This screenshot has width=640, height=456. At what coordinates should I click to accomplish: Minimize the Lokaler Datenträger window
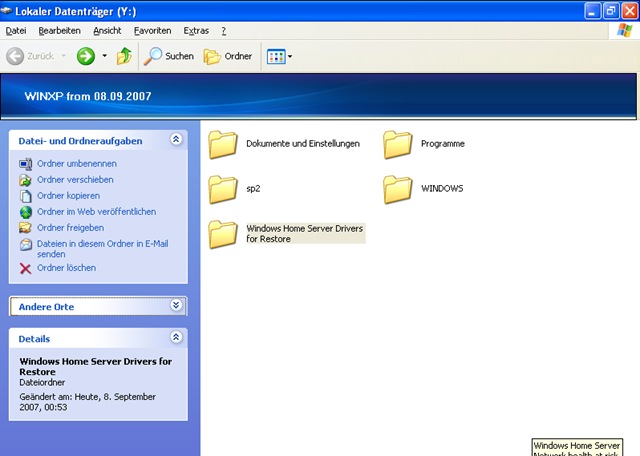click(592, 11)
